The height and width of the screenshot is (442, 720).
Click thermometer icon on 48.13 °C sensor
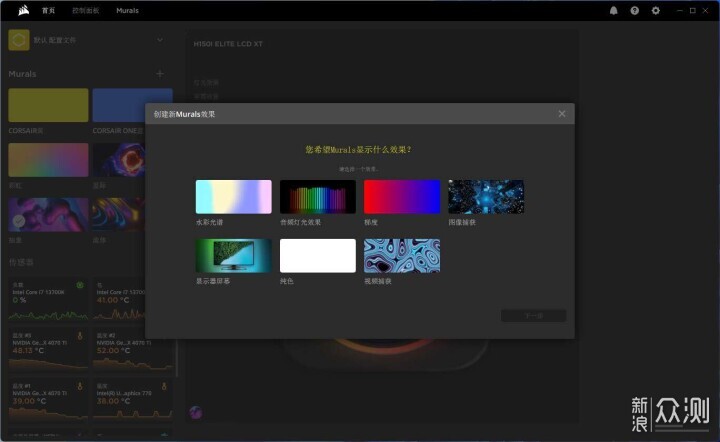[x=80, y=336]
